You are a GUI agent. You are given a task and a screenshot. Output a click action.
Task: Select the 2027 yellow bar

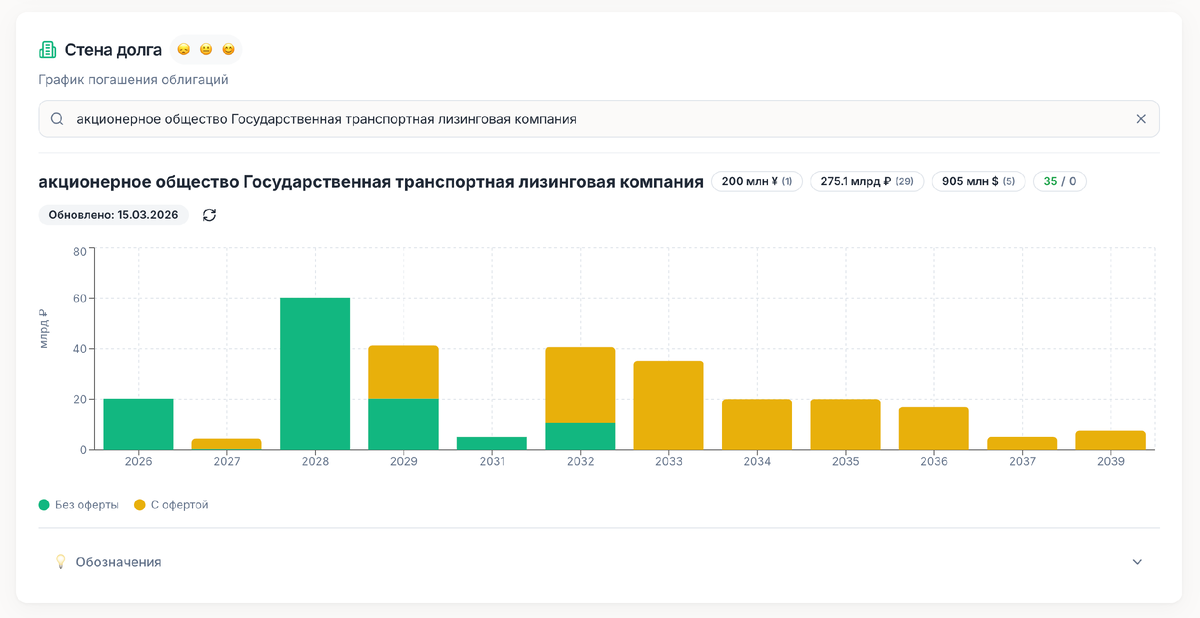click(x=226, y=444)
